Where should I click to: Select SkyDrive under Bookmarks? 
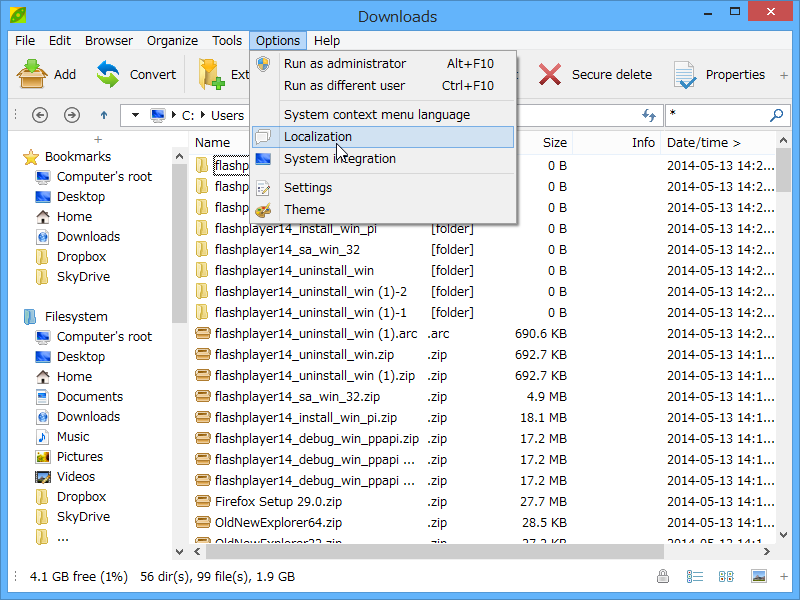tap(72, 276)
